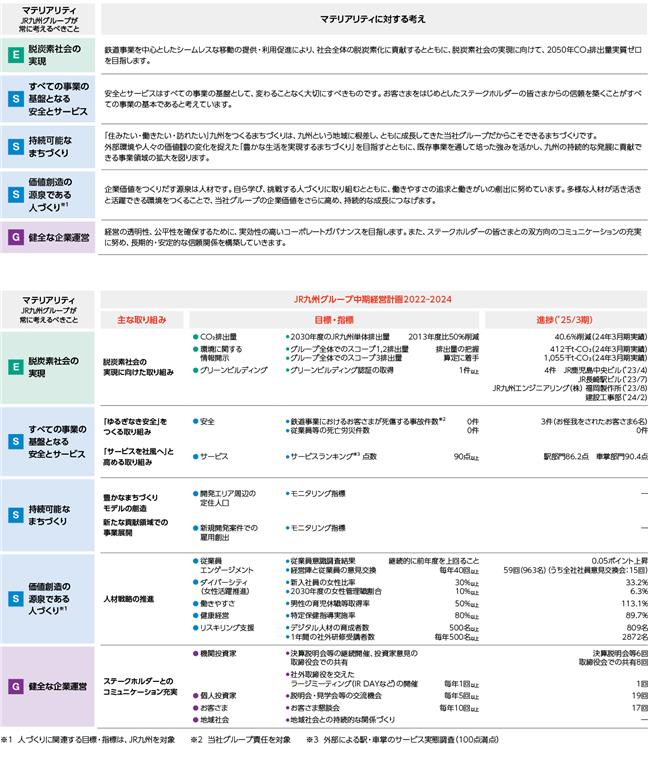Click footnote ※3 about service survey
Screen dimensions: 648x769
point(402,740)
